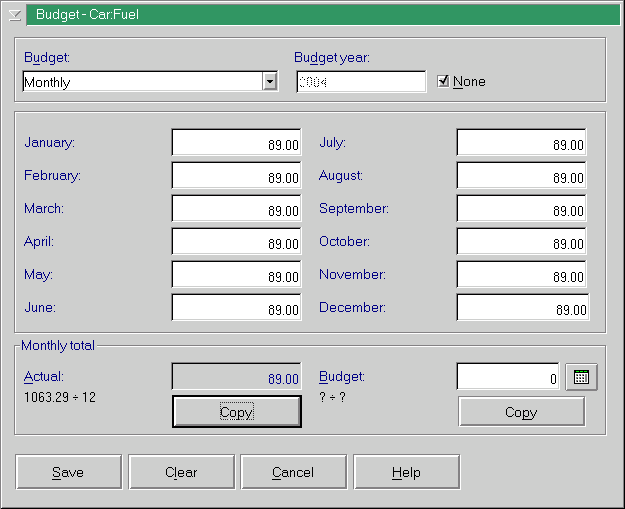Edit the October amount field

(521, 241)
